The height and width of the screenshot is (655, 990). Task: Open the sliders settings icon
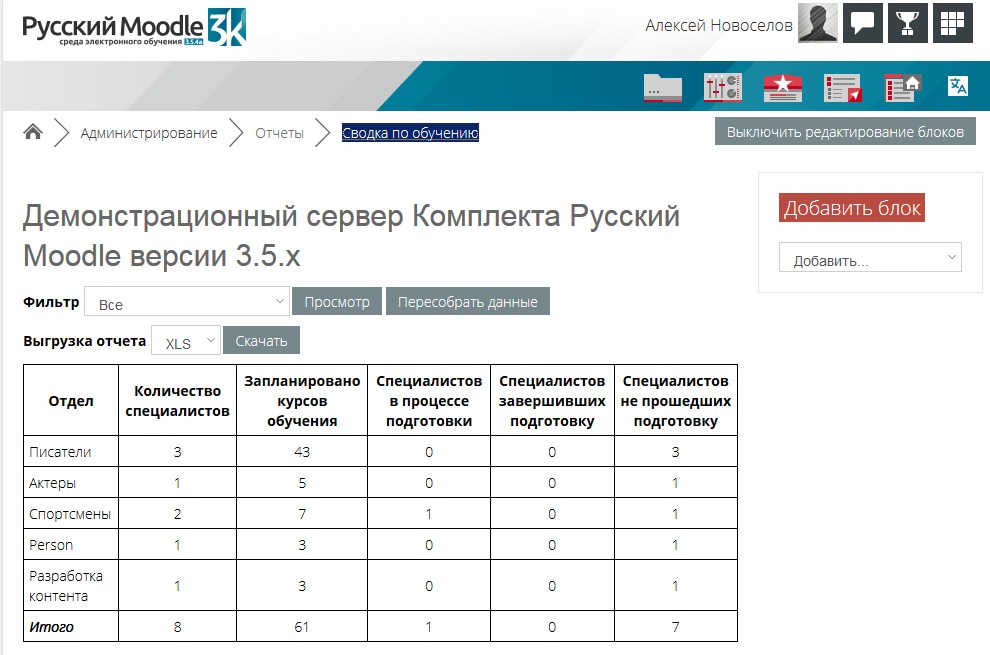pyautogui.click(x=723, y=87)
